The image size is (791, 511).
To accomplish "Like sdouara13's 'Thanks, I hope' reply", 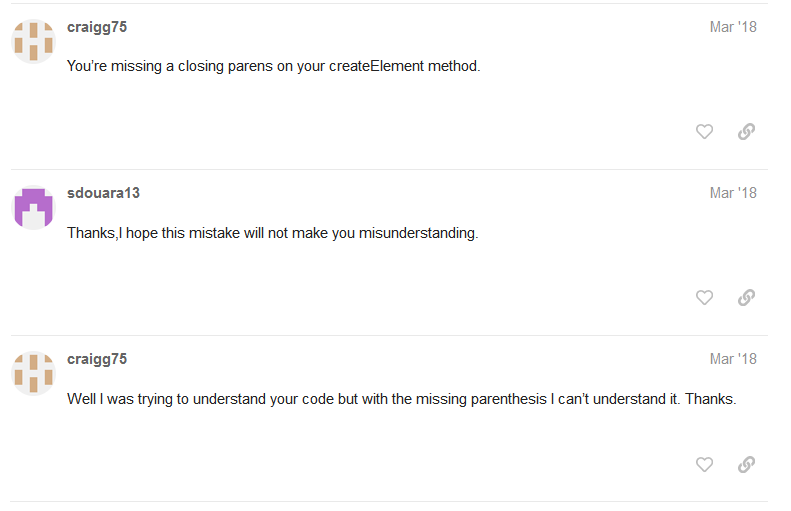I will pos(704,298).
